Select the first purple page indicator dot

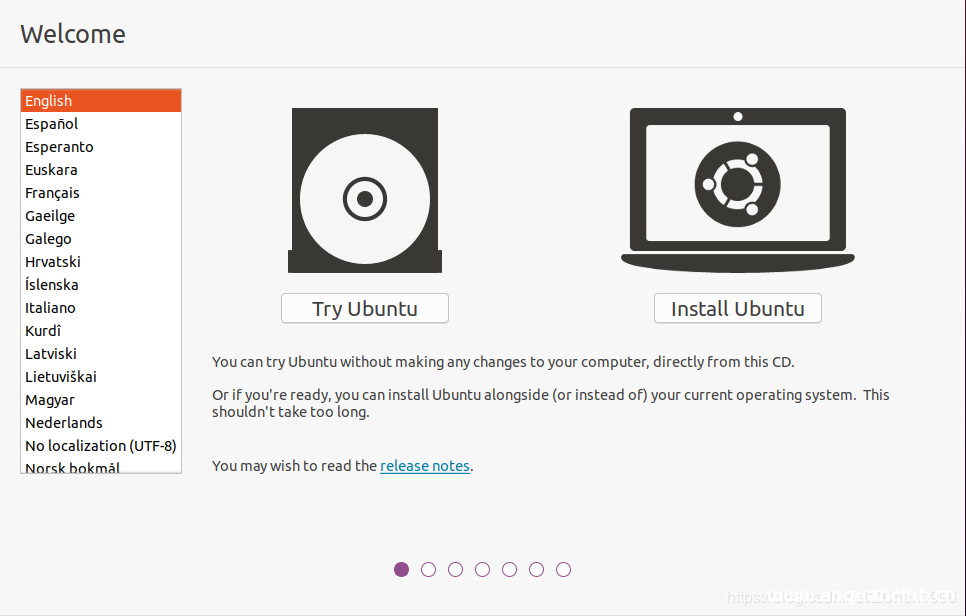(x=401, y=569)
